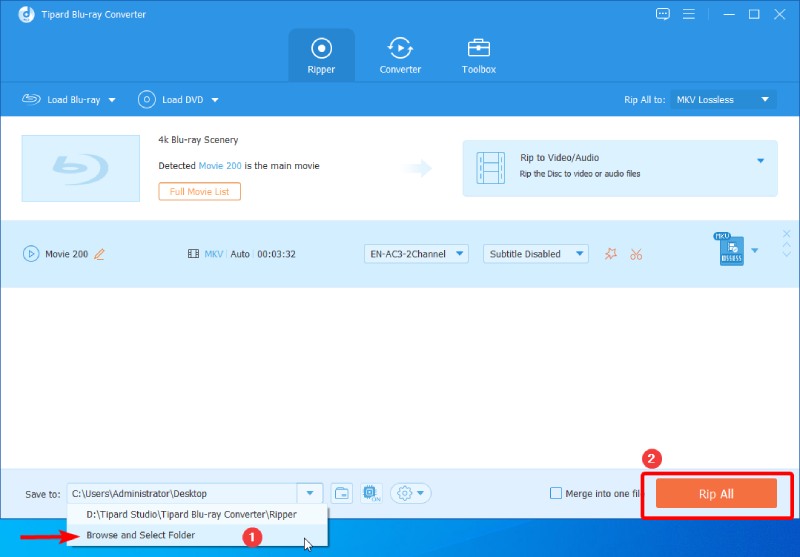
Task: Open the EN-AC3-2Channel audio track dropdown
Action: coord(416,254)
